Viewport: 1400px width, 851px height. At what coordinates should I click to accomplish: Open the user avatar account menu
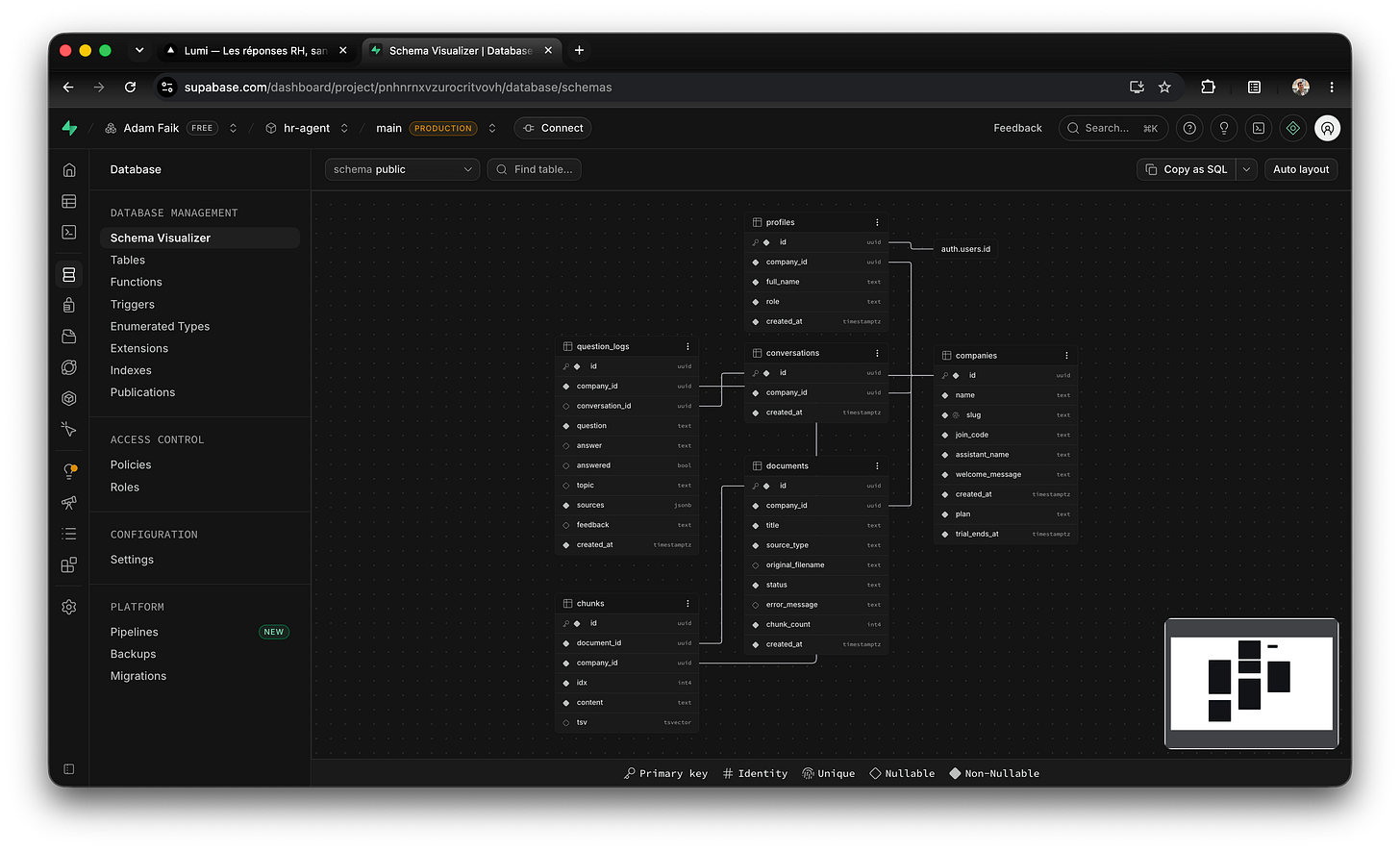(x=1328, y=128)
